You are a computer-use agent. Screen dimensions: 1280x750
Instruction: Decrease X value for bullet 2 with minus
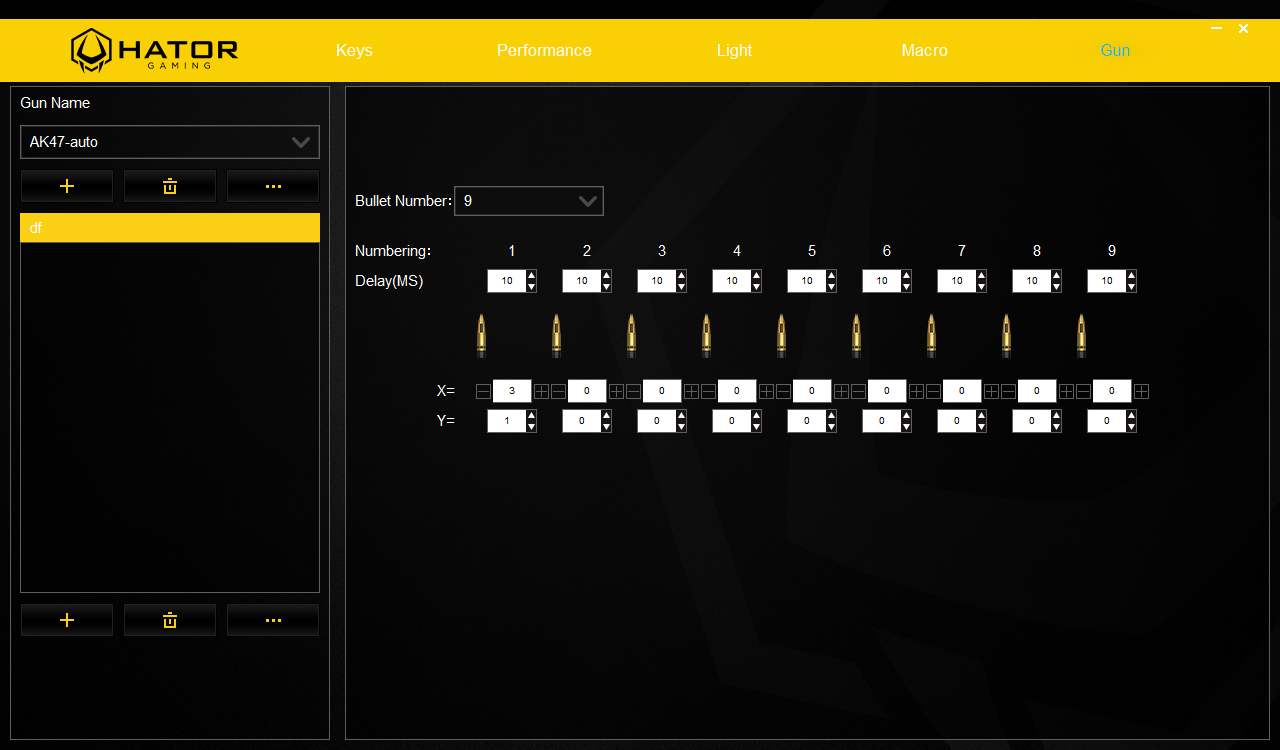(558, 392)
